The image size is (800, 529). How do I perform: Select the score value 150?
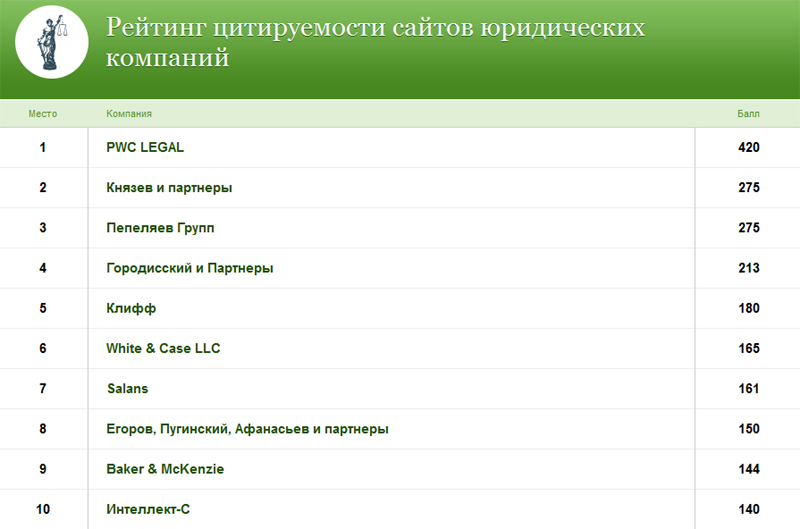coord(749,429)
